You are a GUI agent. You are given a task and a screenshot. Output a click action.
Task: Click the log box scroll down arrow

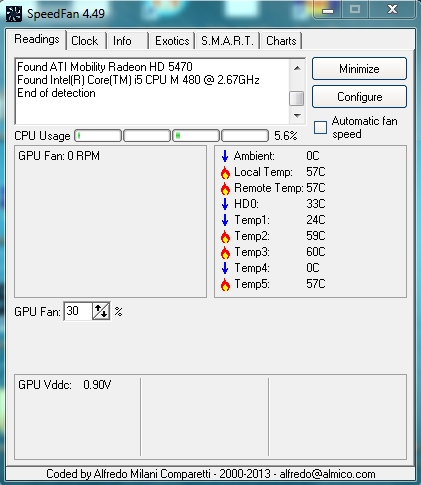[x=297, y=116]
